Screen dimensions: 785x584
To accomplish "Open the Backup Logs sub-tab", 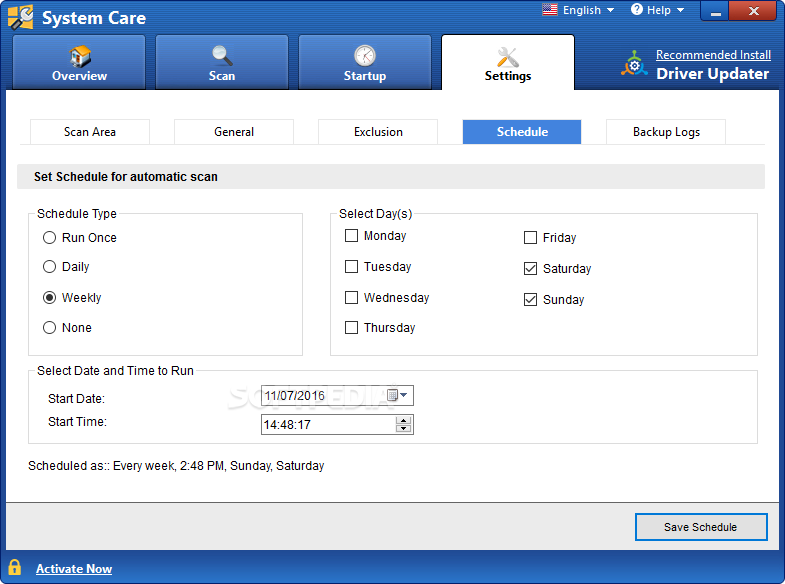I will [666, 132].
